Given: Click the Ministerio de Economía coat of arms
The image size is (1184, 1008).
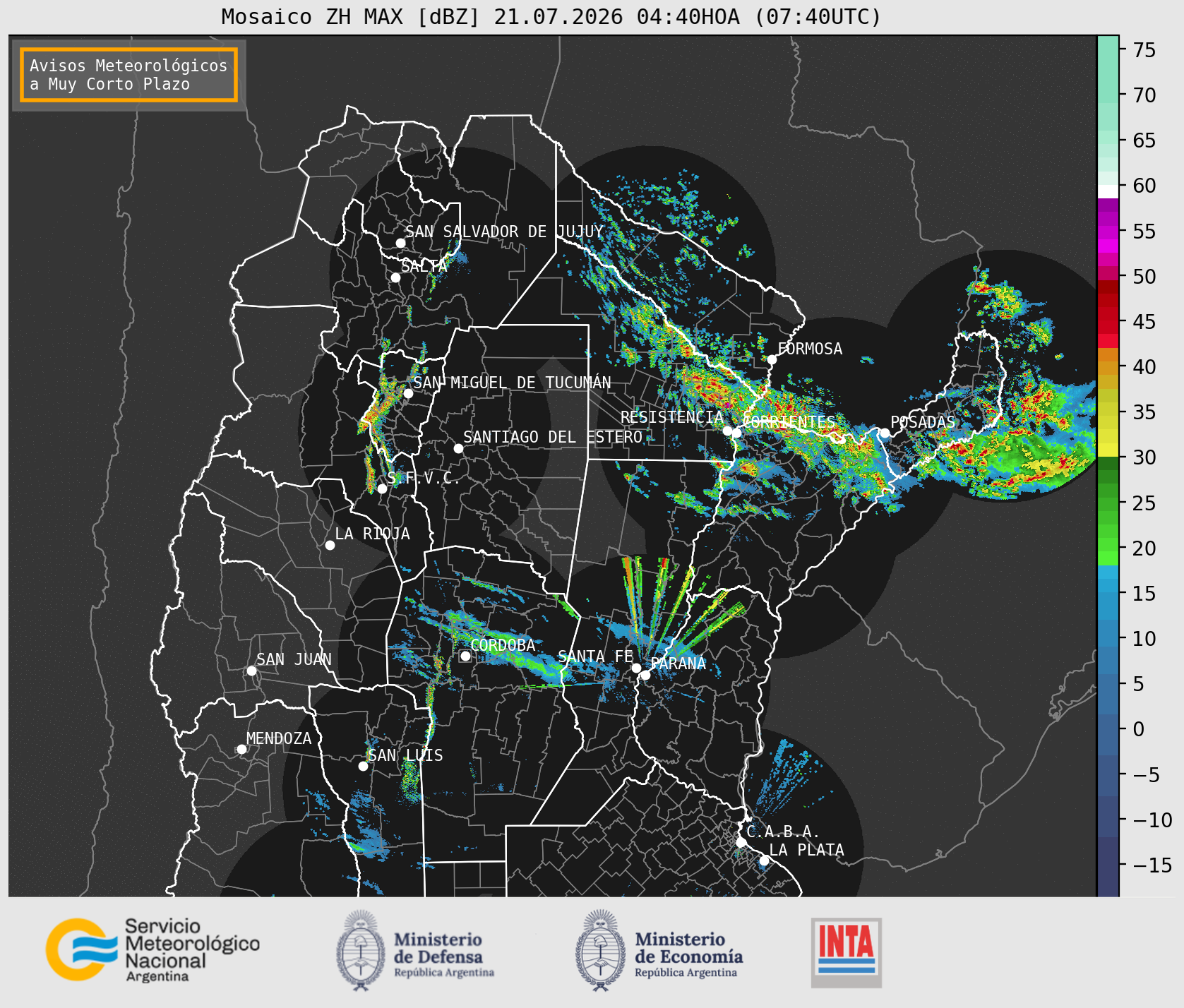Looking at the screenshot, I should [x=602, y=950].
